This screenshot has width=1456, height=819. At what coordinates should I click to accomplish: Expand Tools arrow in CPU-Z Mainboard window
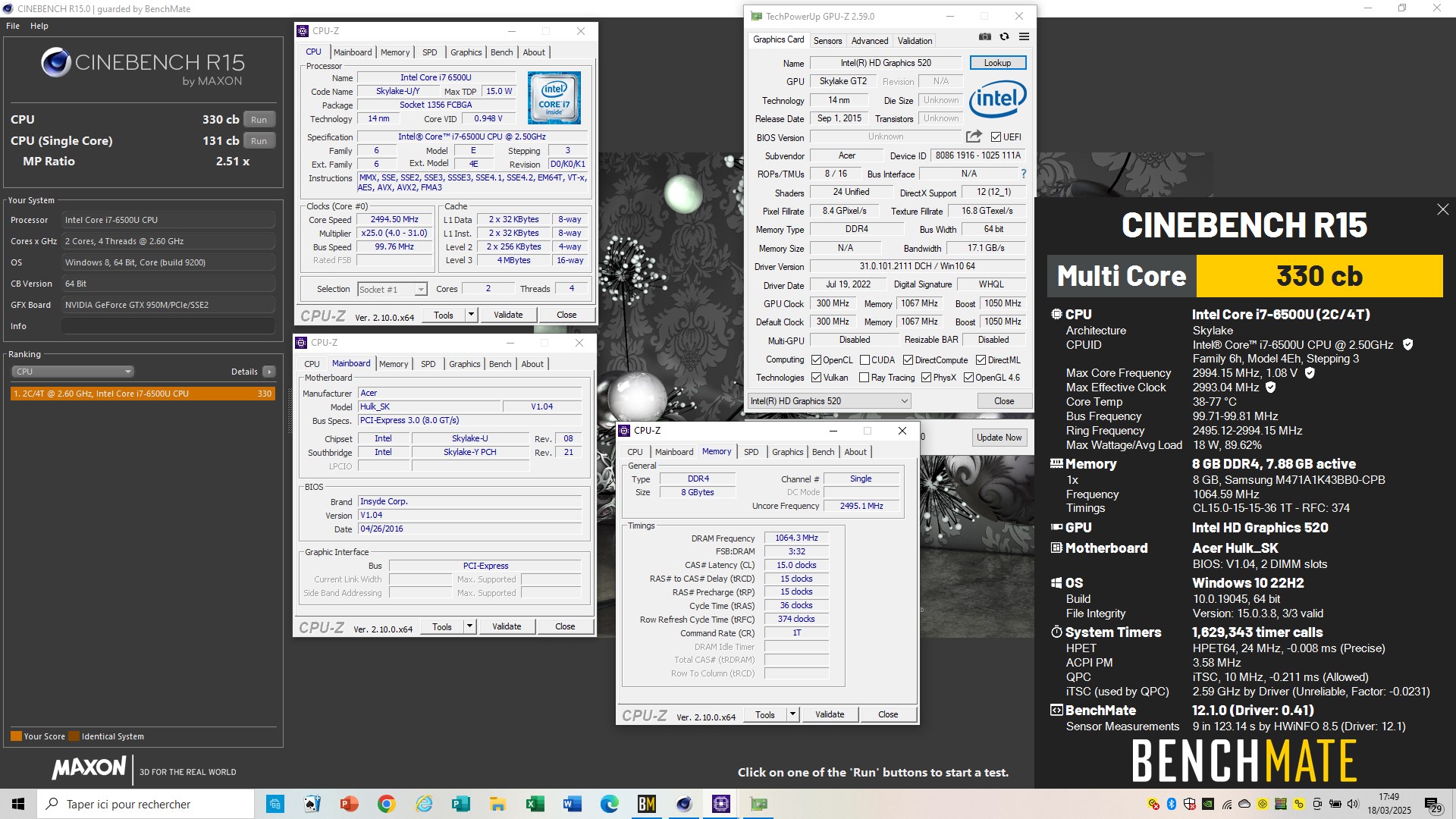(469, 626)
